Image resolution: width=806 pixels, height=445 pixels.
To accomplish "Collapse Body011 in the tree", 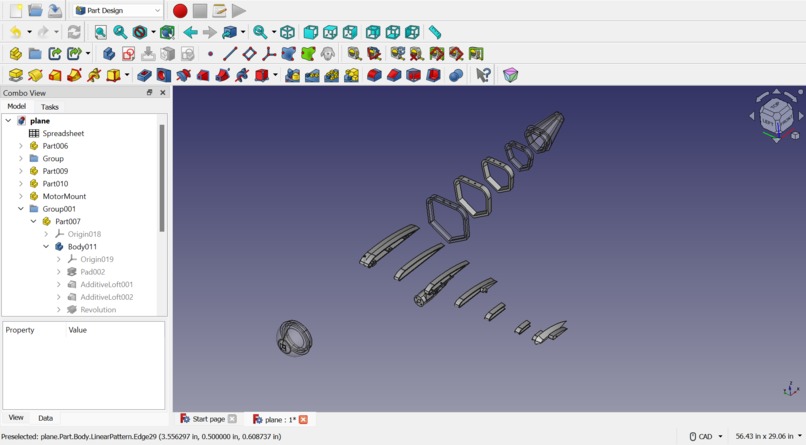I will [x=46, y=247].
